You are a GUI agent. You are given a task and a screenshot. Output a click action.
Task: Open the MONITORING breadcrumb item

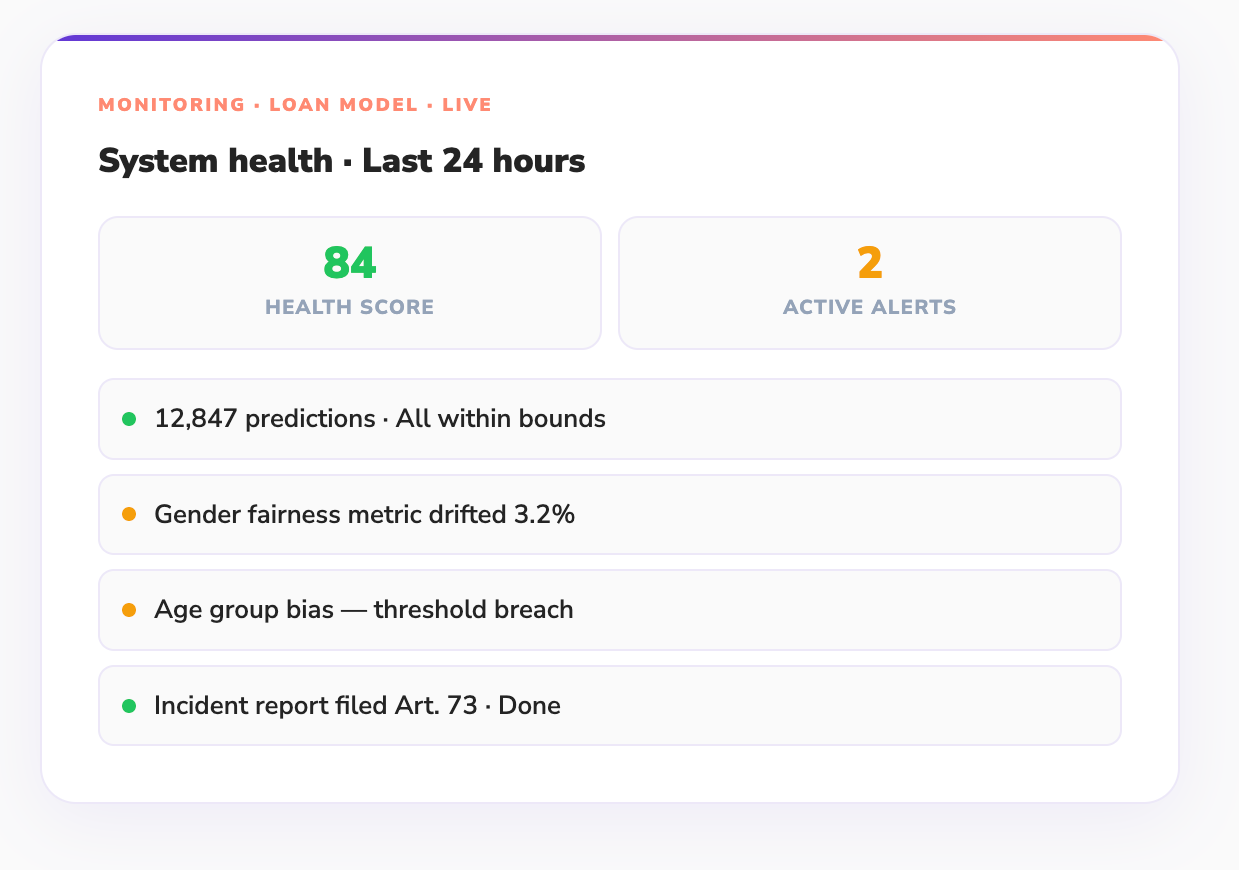click(170, 104)
